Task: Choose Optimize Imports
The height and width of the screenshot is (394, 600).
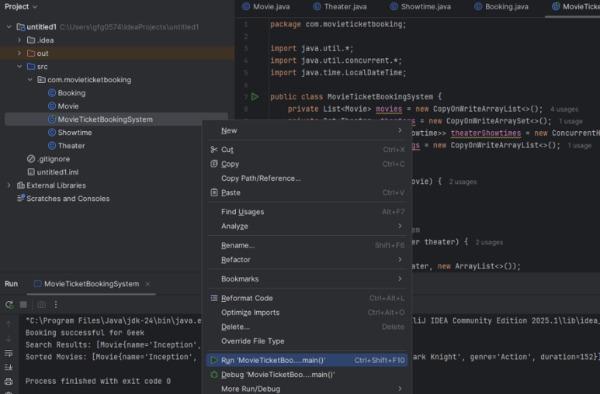Action: [x=307, y=313]
